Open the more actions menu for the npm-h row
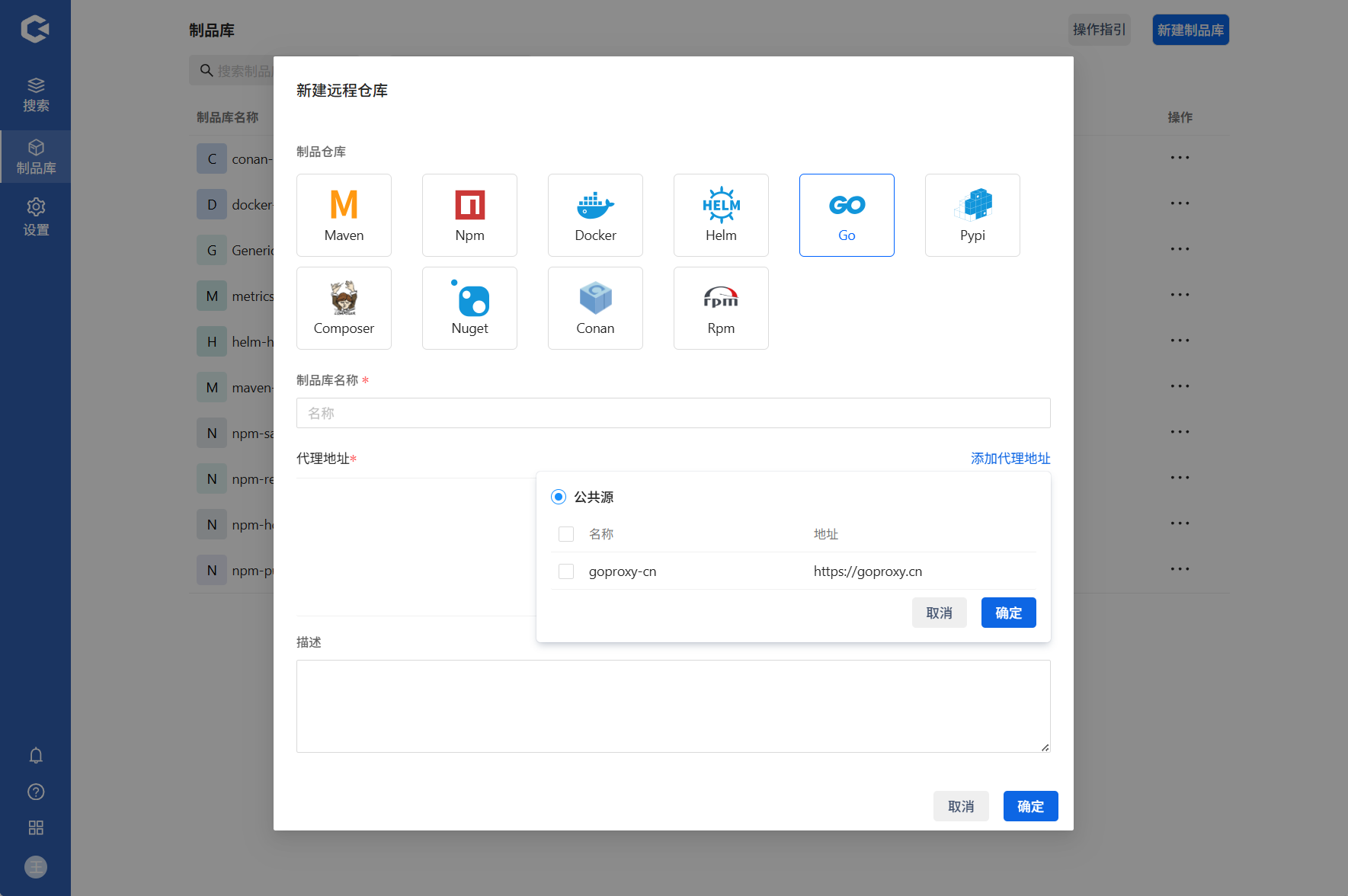The image size is (1348, 896). [1180, 523]
